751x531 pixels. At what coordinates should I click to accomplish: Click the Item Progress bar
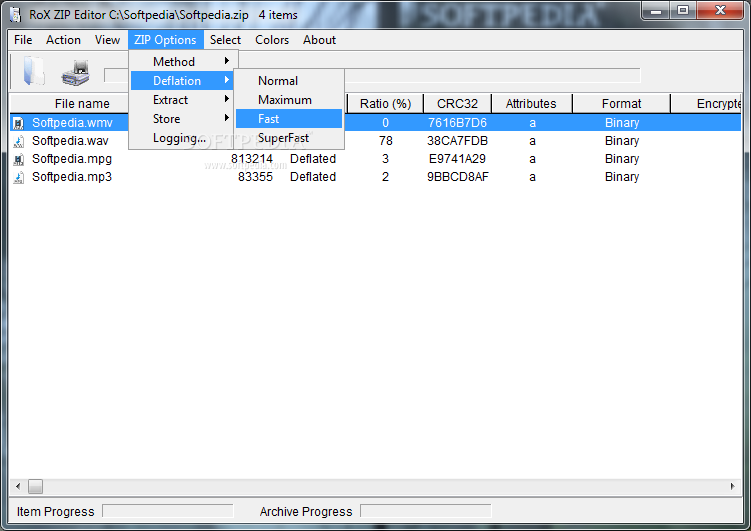coord(168,511)
